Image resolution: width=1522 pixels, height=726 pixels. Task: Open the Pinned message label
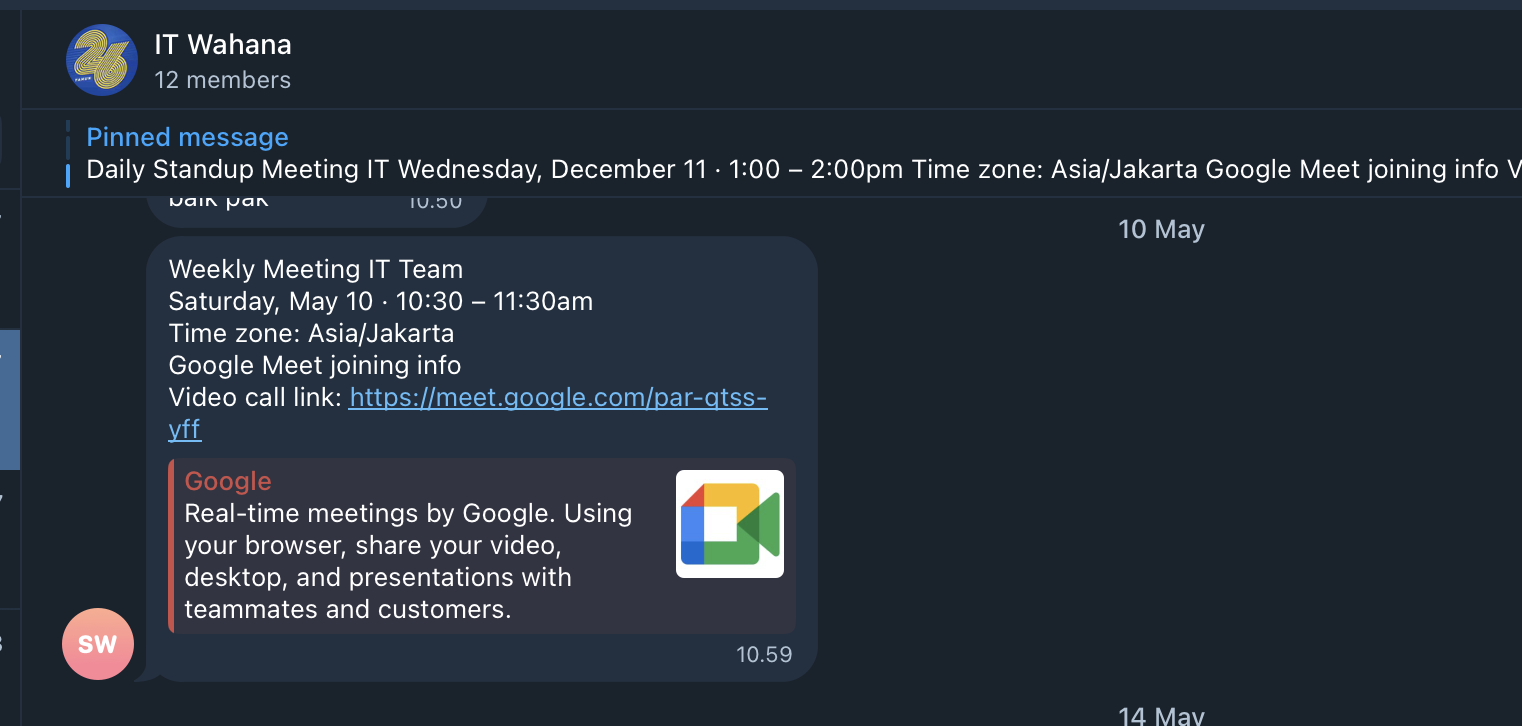(187, 137)
